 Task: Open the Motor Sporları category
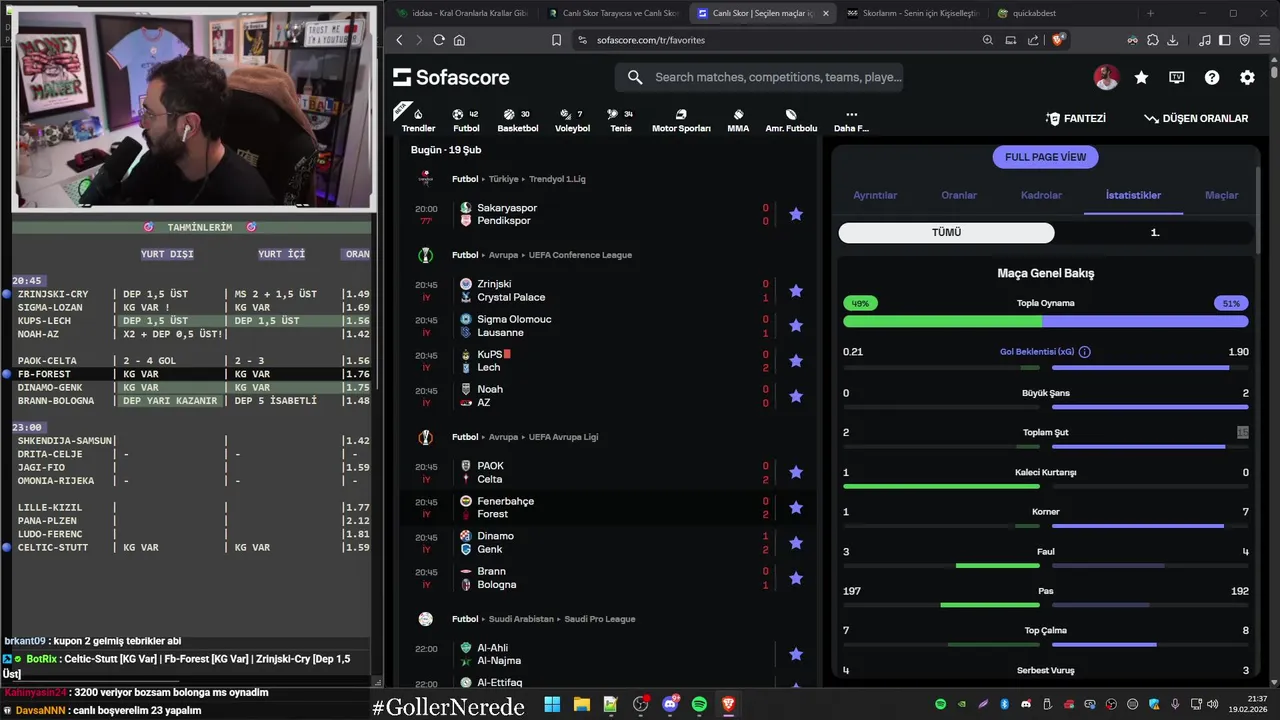(681, 120)
